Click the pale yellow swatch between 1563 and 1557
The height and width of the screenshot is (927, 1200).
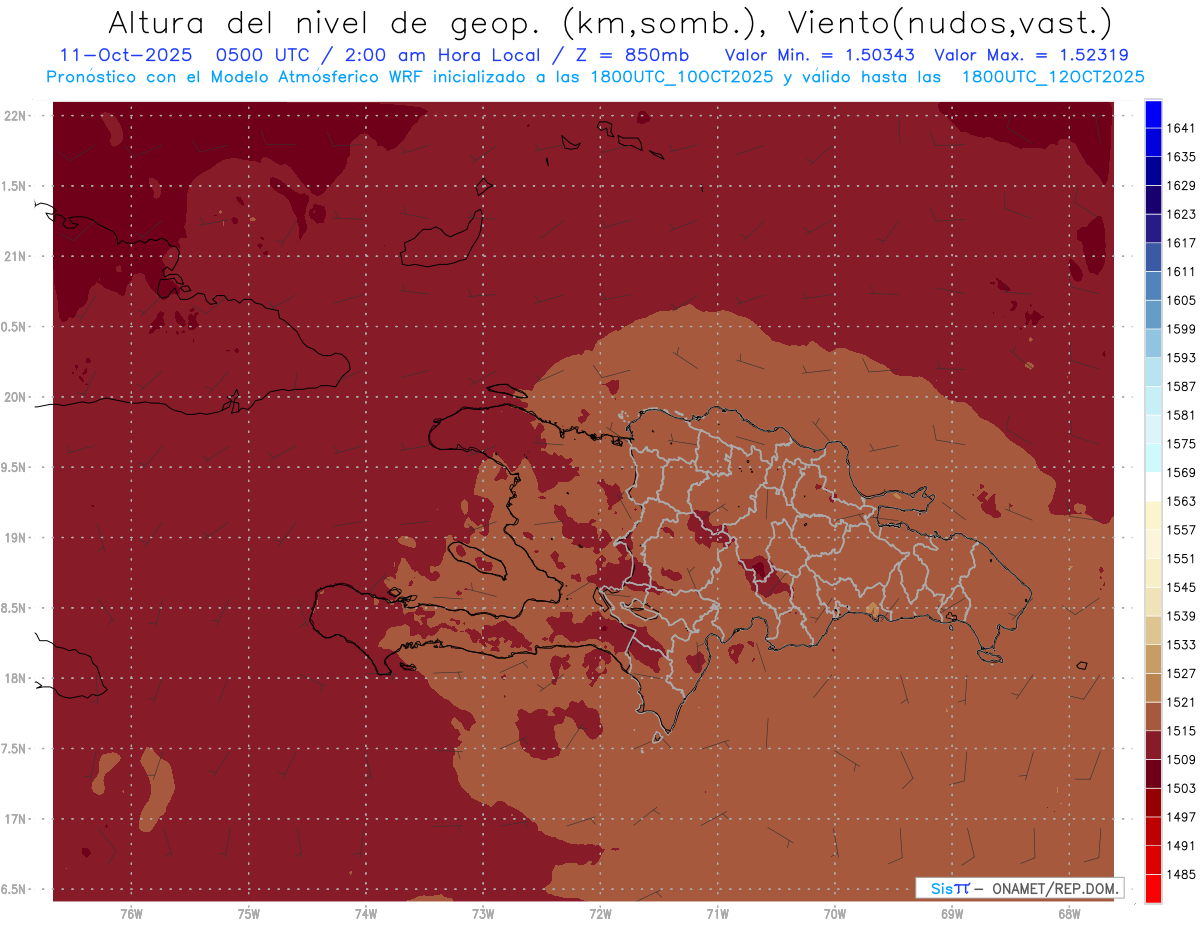pos(1153,515)
